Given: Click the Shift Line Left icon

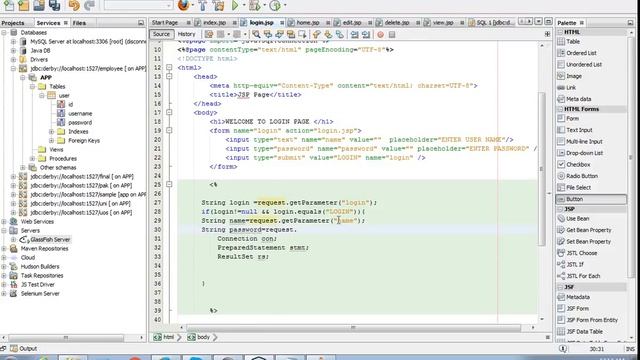Looking at the screenshot, I should [354, 34].
